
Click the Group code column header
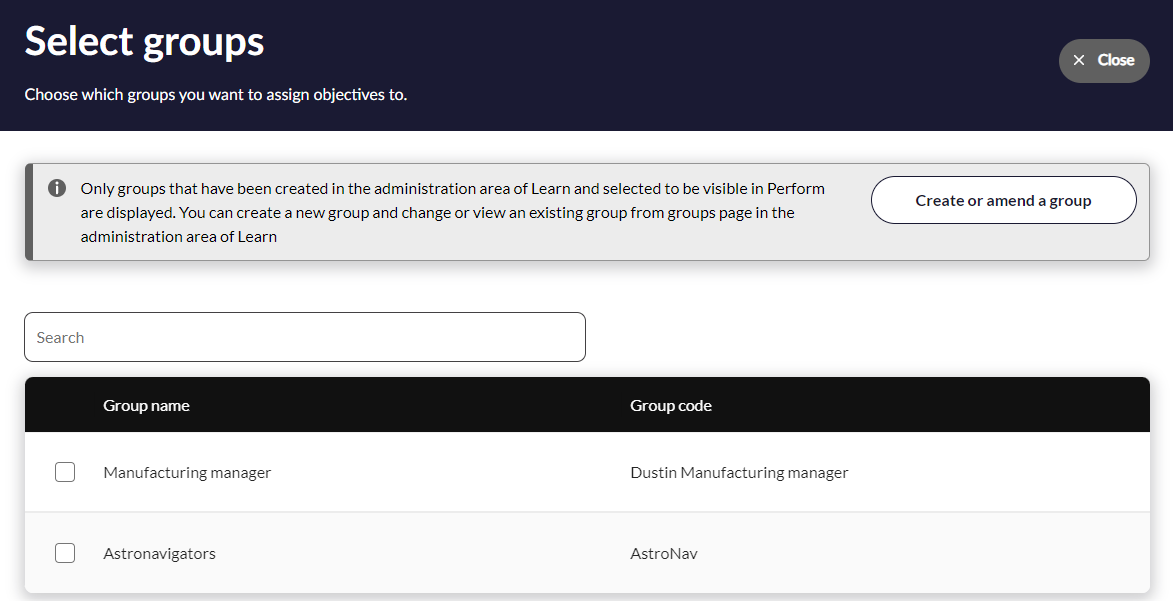pyautogui.click(x=671, y=405)
